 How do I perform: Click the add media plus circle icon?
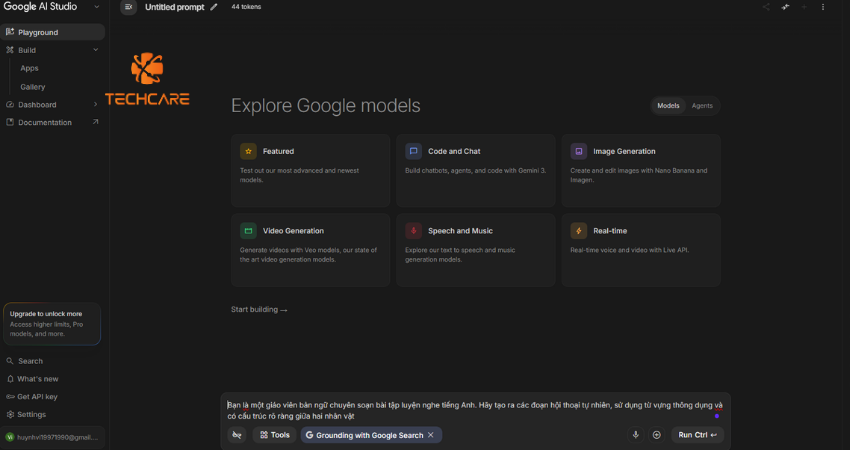(x=656, y=435)
